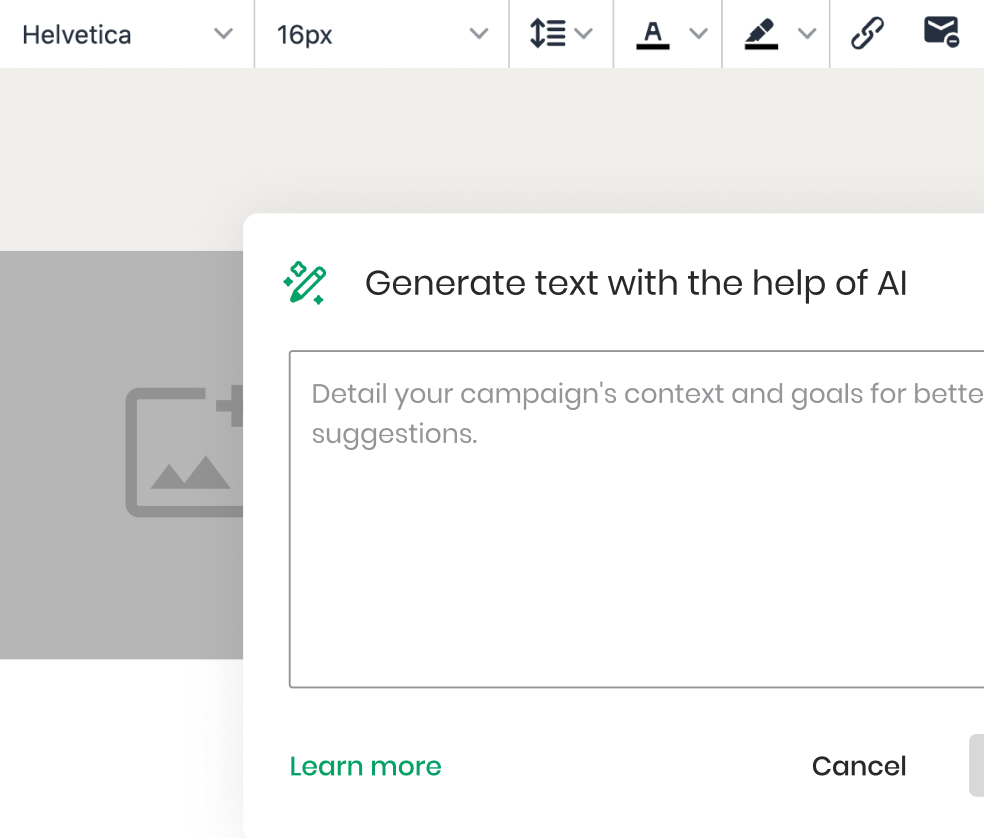Open the Learn more link
The image size is (984, 838).
(x=365, y=766)
